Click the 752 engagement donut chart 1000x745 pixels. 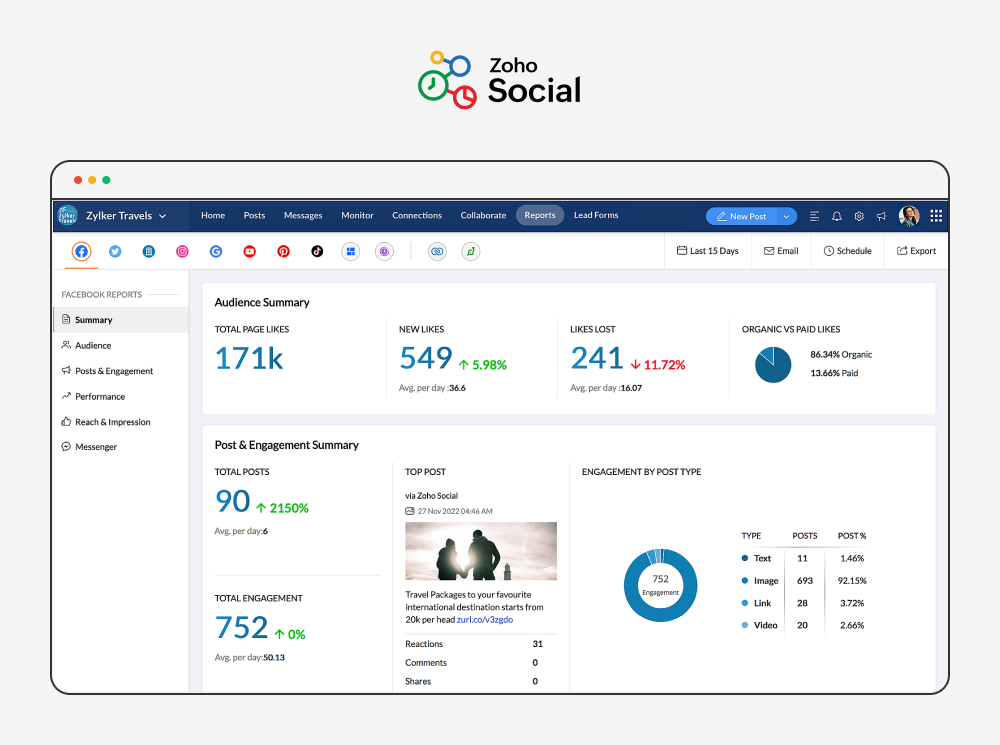(x=660, y=585)
